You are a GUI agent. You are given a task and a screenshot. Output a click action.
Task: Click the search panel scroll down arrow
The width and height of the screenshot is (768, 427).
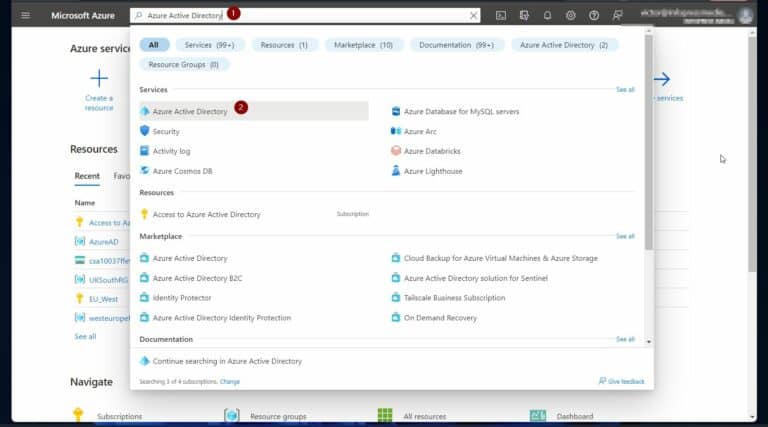tap(648, 342)
